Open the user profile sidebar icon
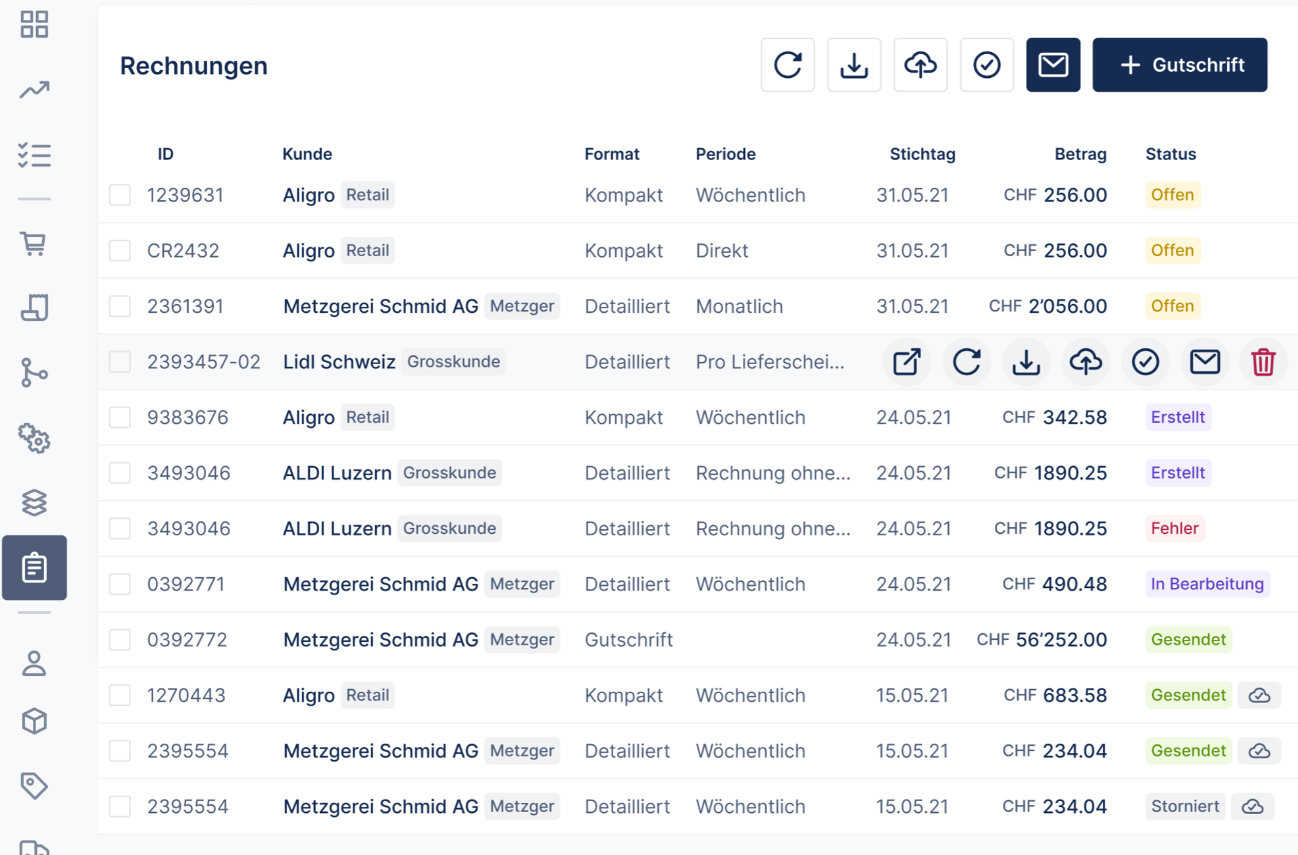This screenshot has width=1298, height=855. tap(34, 663)
